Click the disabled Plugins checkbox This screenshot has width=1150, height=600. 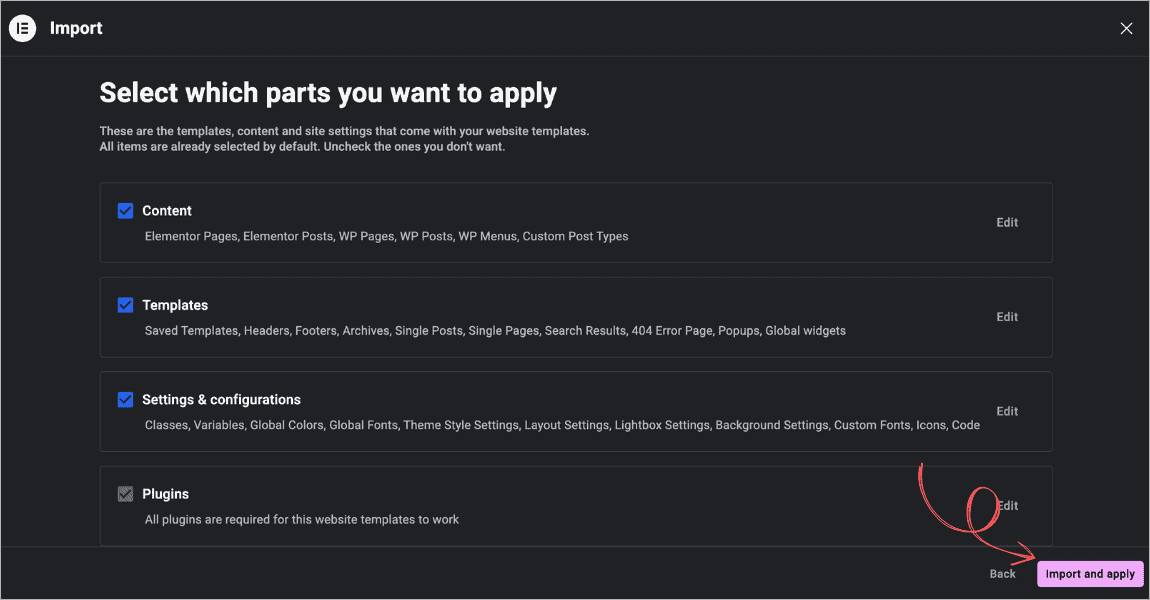(x=125, y=494)
